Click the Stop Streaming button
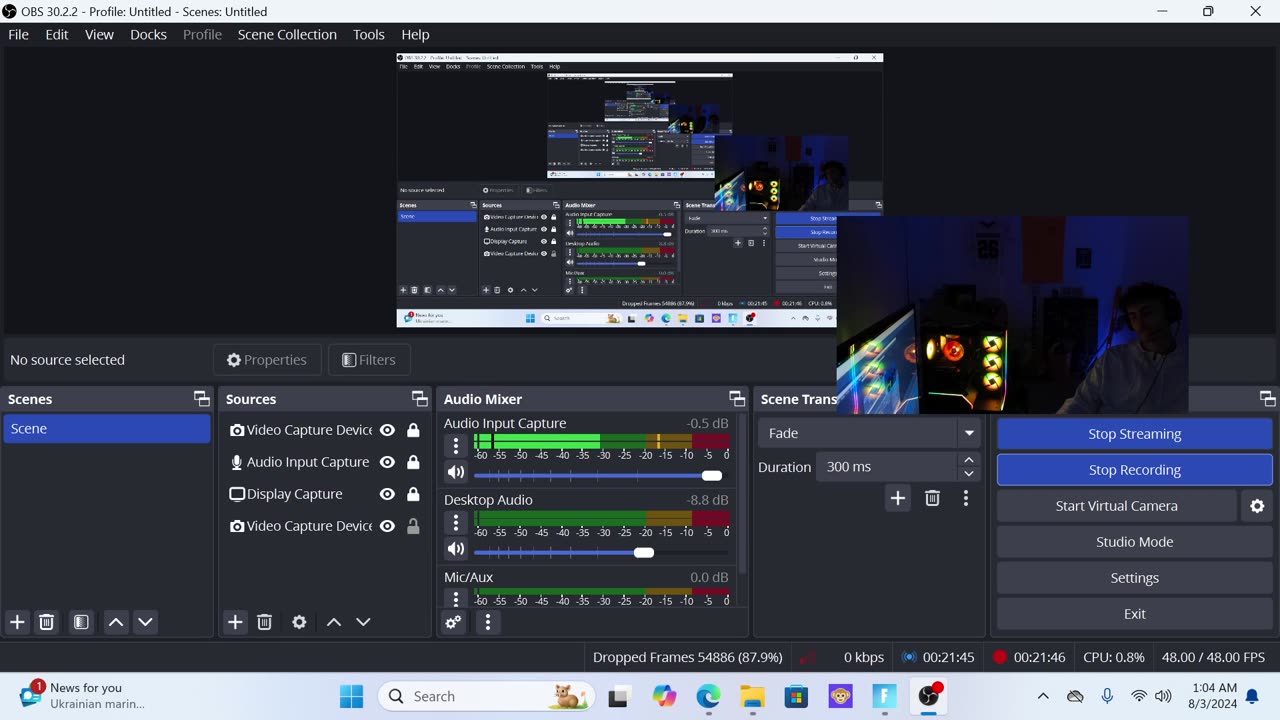Image resolution: width=1280 pixels, height=720 pixels. click(1134, 434)
